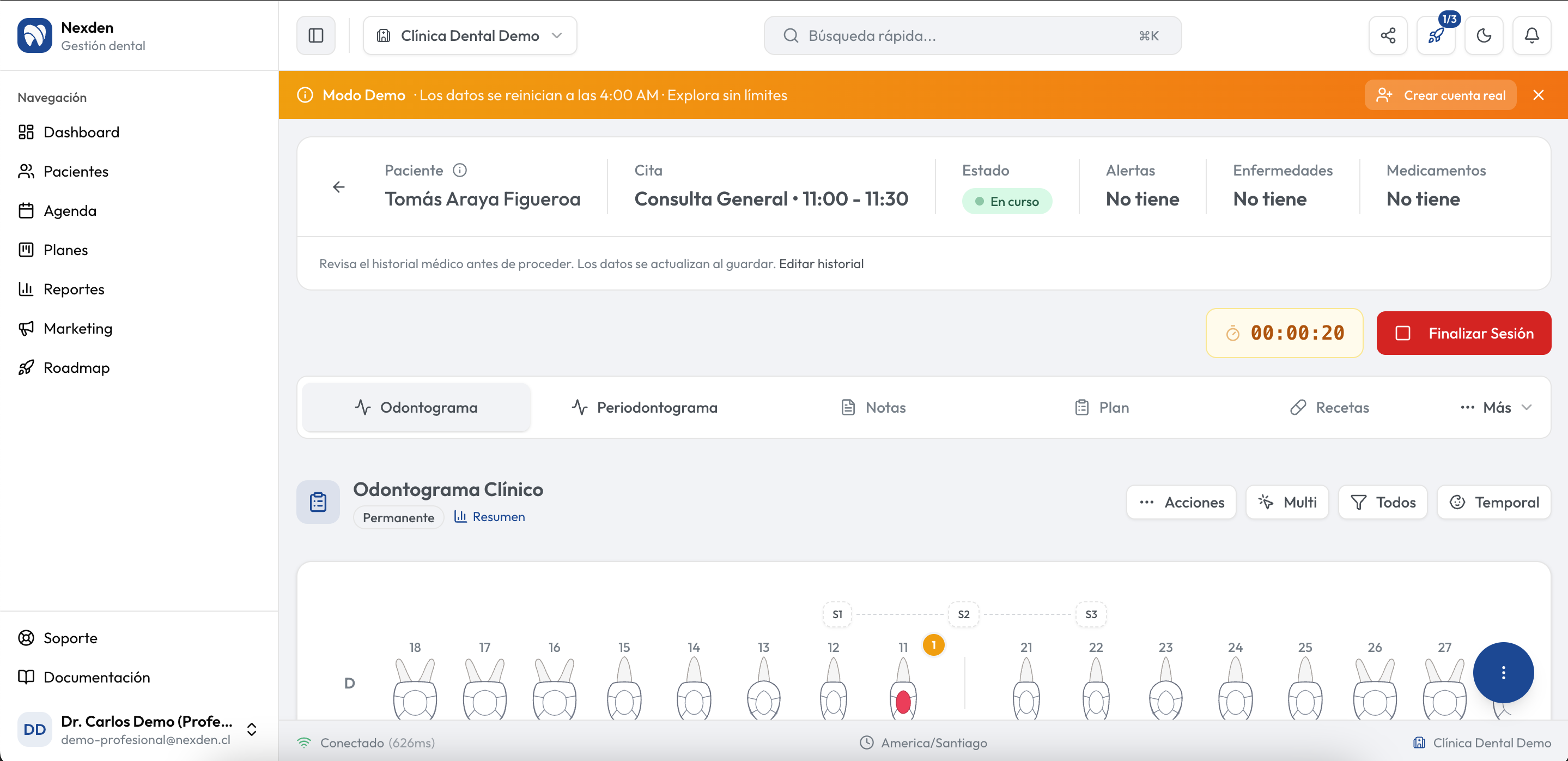This screenshot has height=761, width=1568.
Task: Select tooth 21 in the odontogram
Action: point(1026,688)
